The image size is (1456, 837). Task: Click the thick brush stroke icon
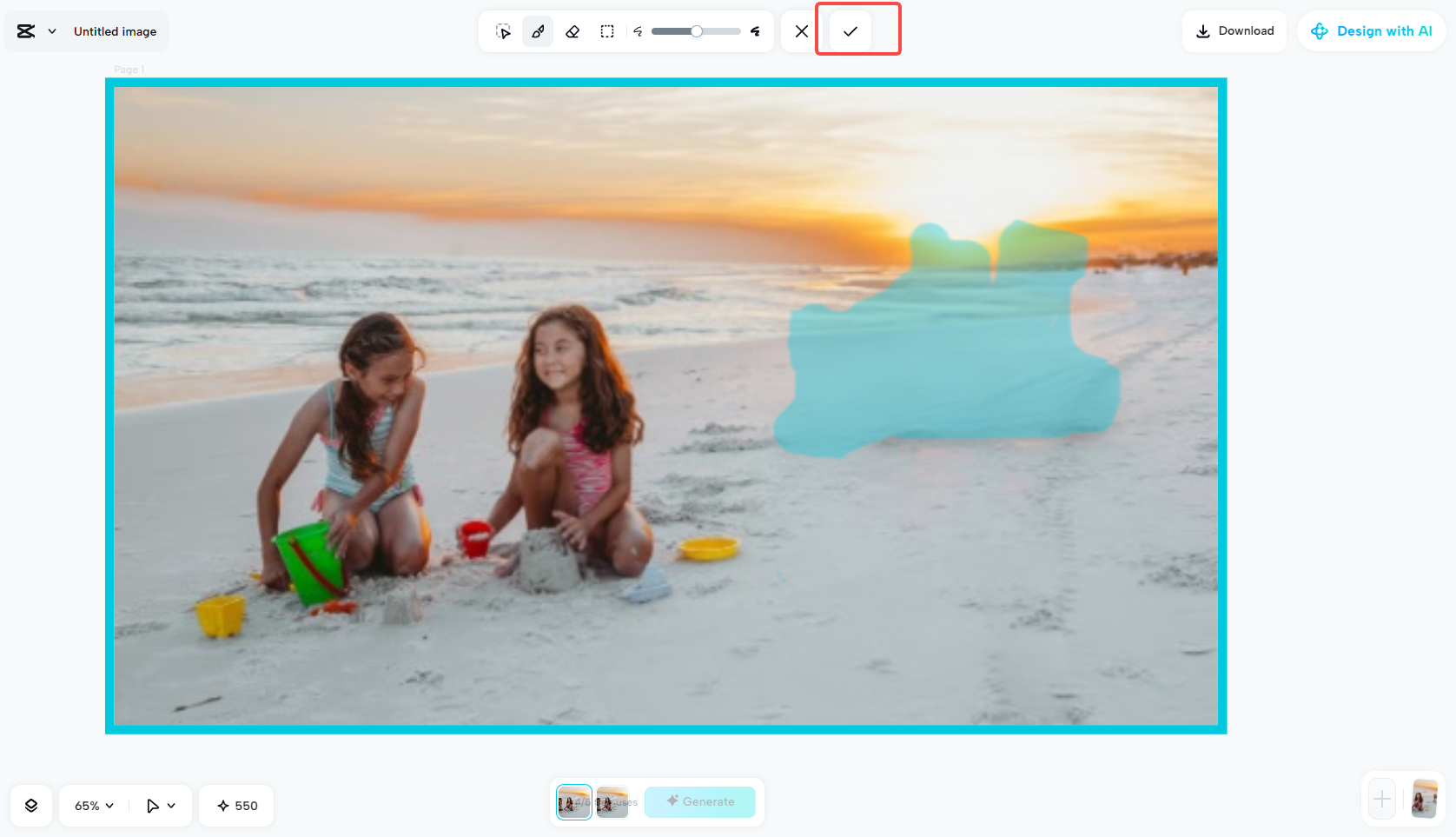point(756,31)
